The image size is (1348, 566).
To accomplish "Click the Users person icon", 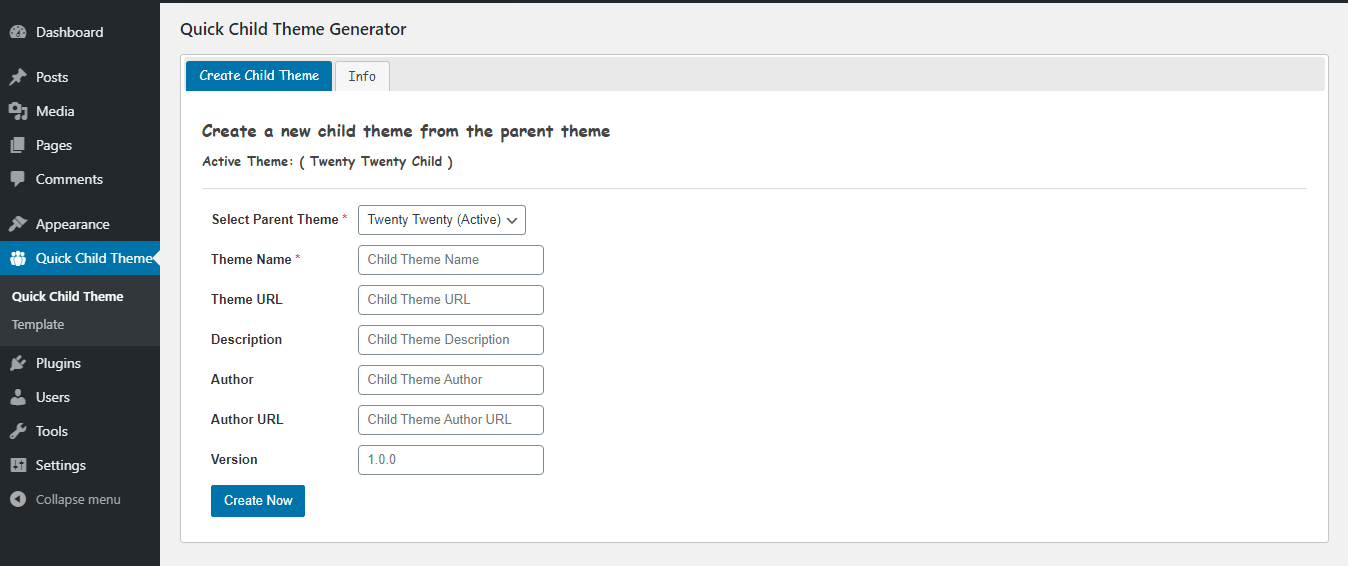I will click(18, 397).
